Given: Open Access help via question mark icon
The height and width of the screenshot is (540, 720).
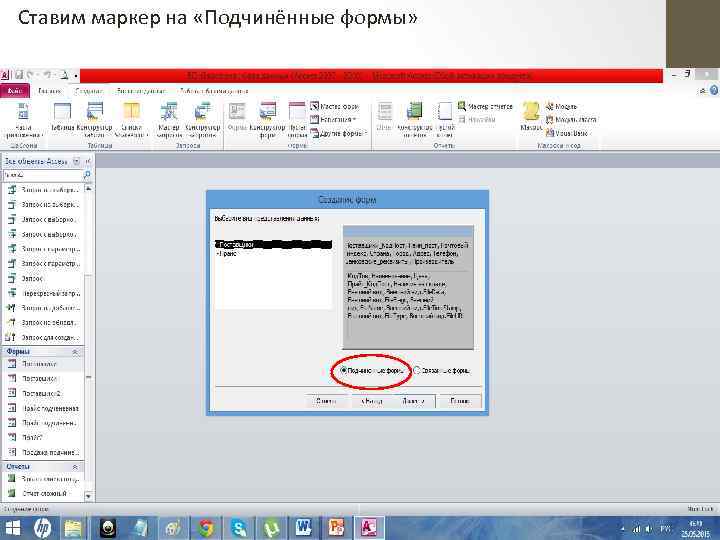Looking at the screenshot, I should coord(714,90).
